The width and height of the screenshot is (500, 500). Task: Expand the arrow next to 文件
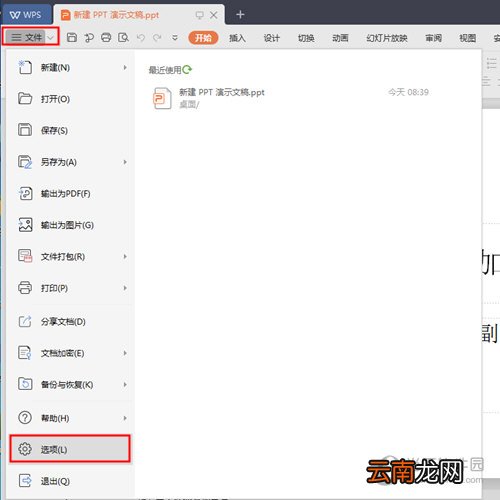[50, 37]
